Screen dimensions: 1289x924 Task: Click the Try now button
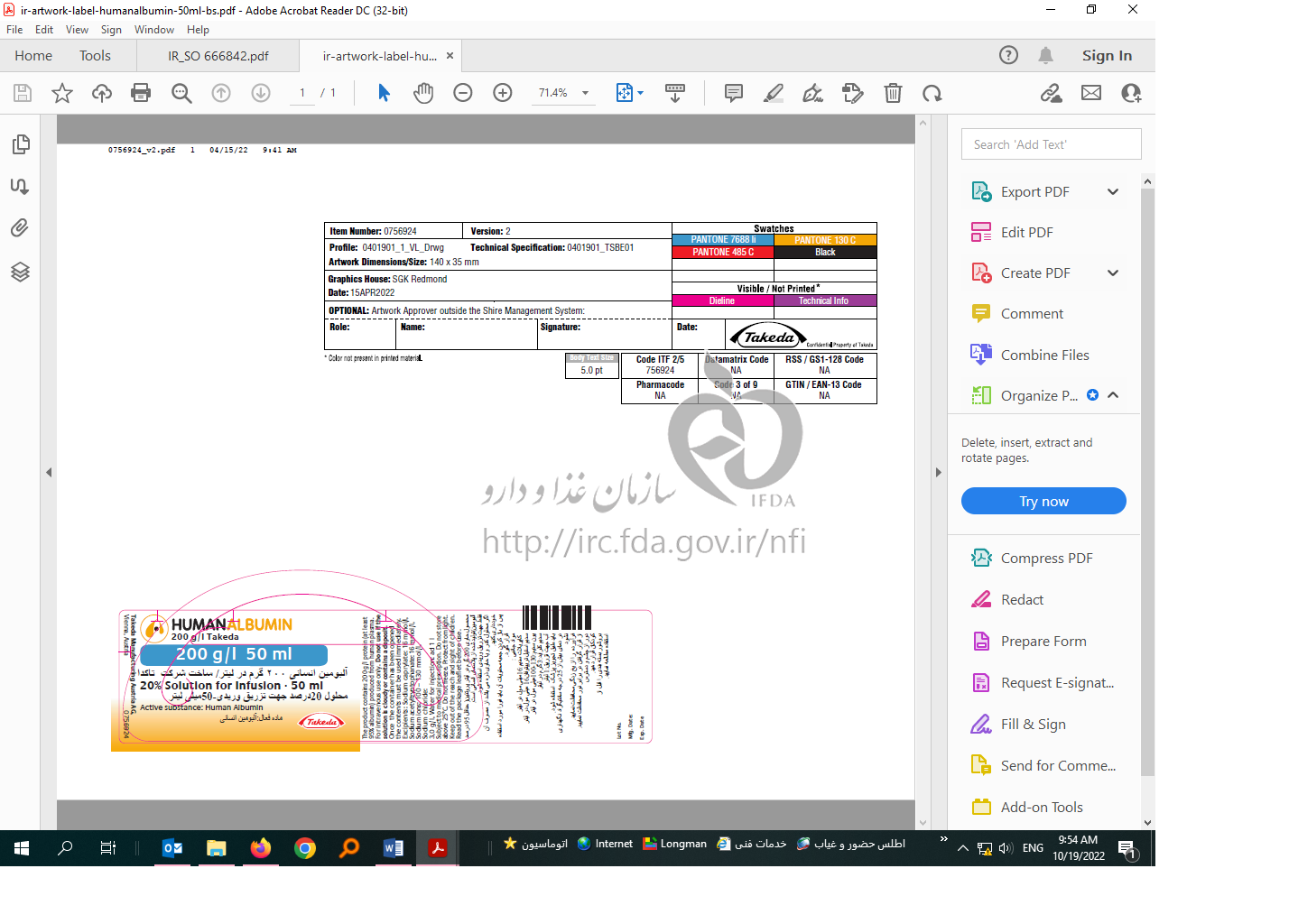(1043, 501)
